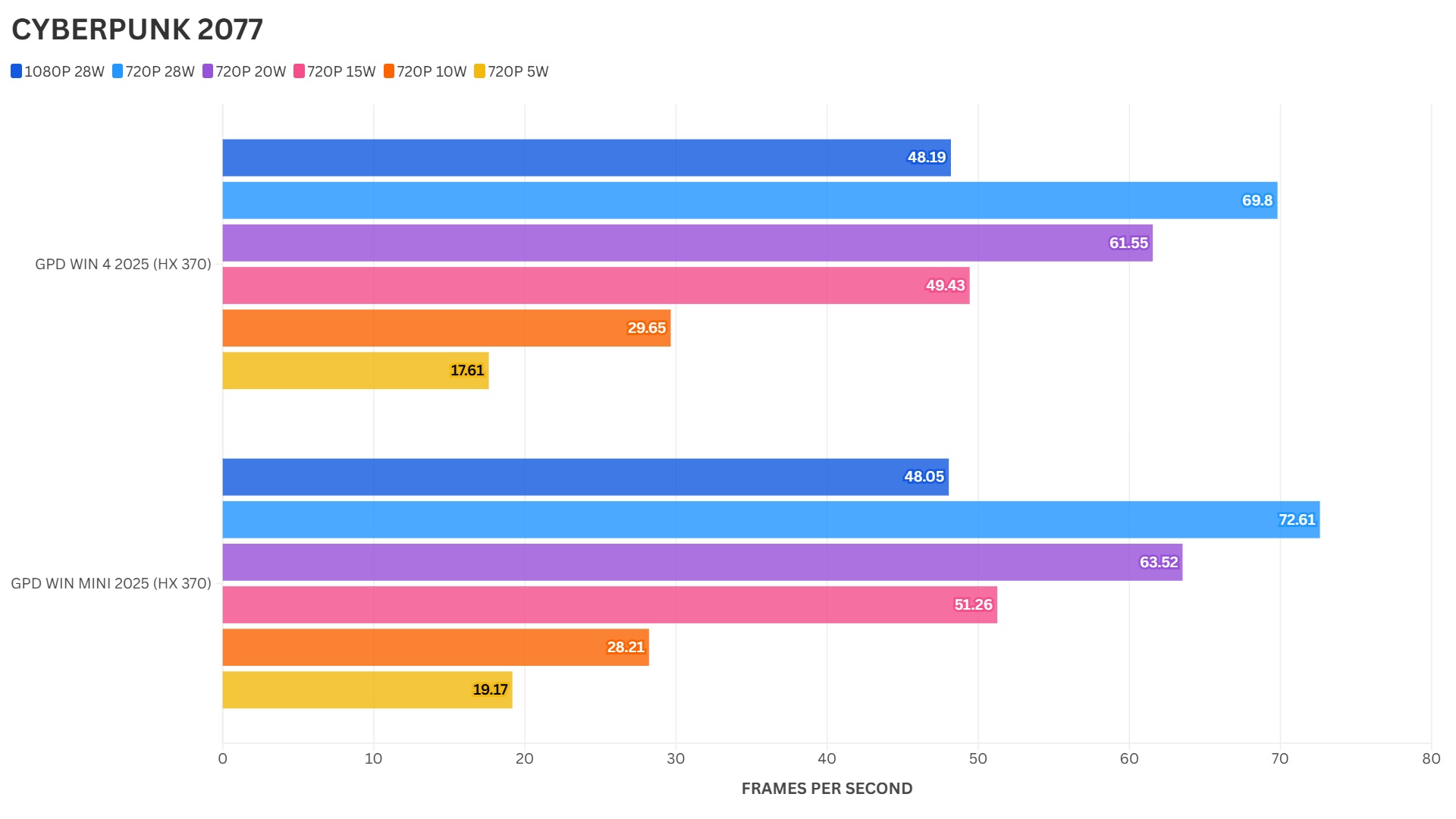Toggle the 720P 5W legend label
1456x819 pixels.
[x=518, y=72]
